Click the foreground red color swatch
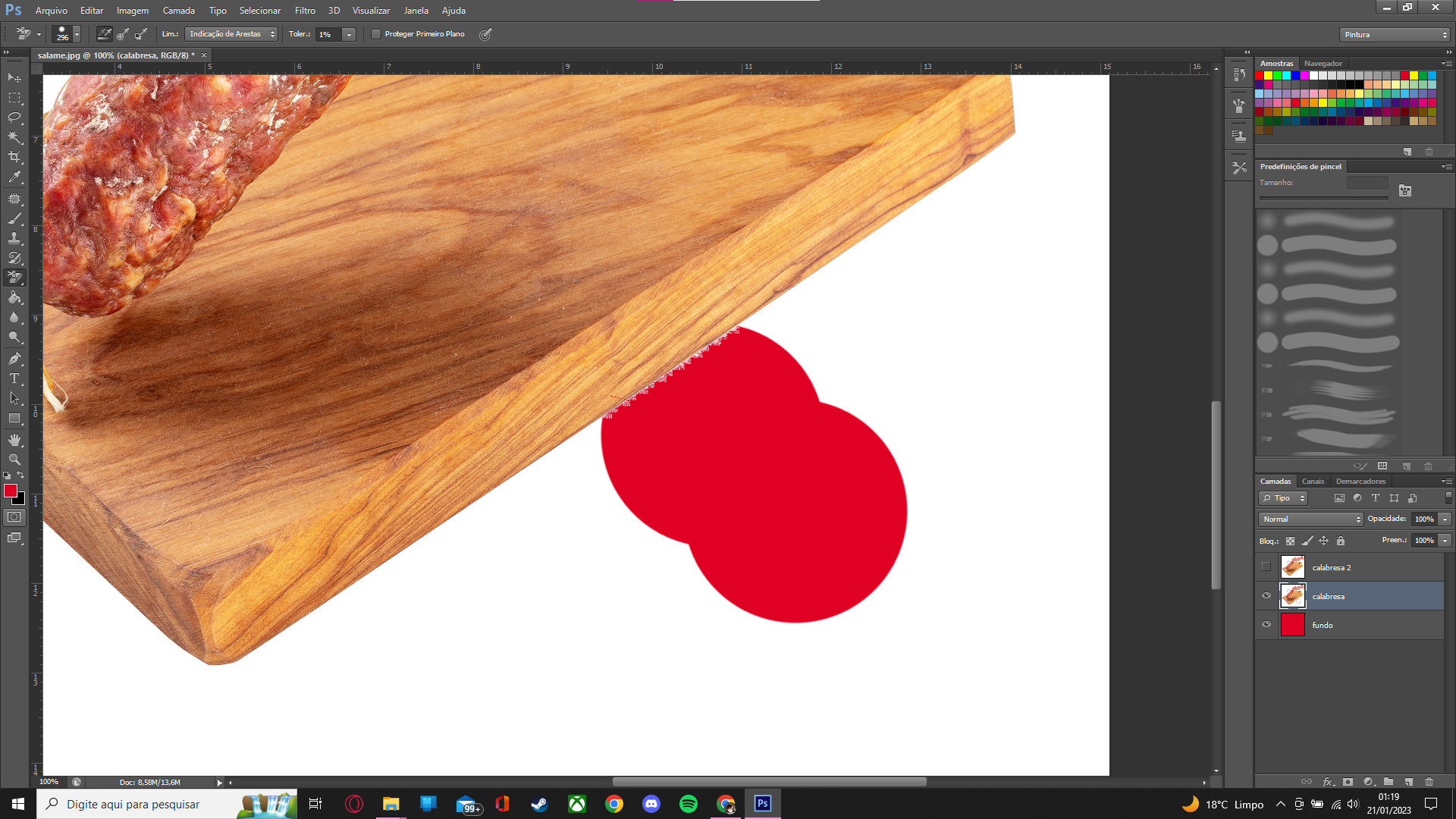The image size is (1456, 819). click(11, 491)
